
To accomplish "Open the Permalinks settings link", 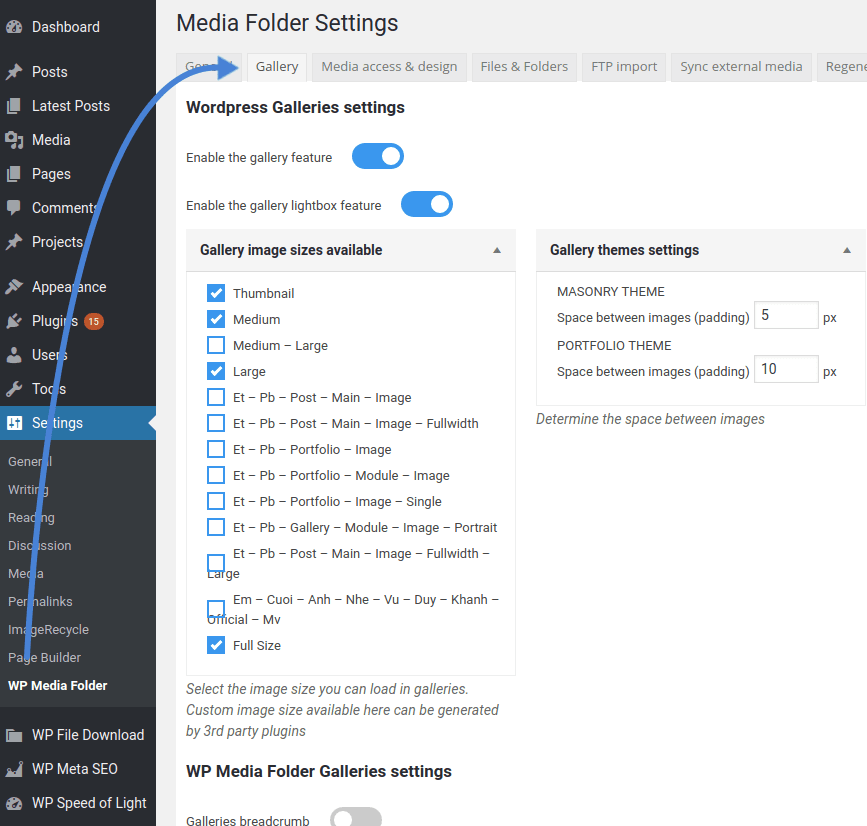I will (40, 602).
